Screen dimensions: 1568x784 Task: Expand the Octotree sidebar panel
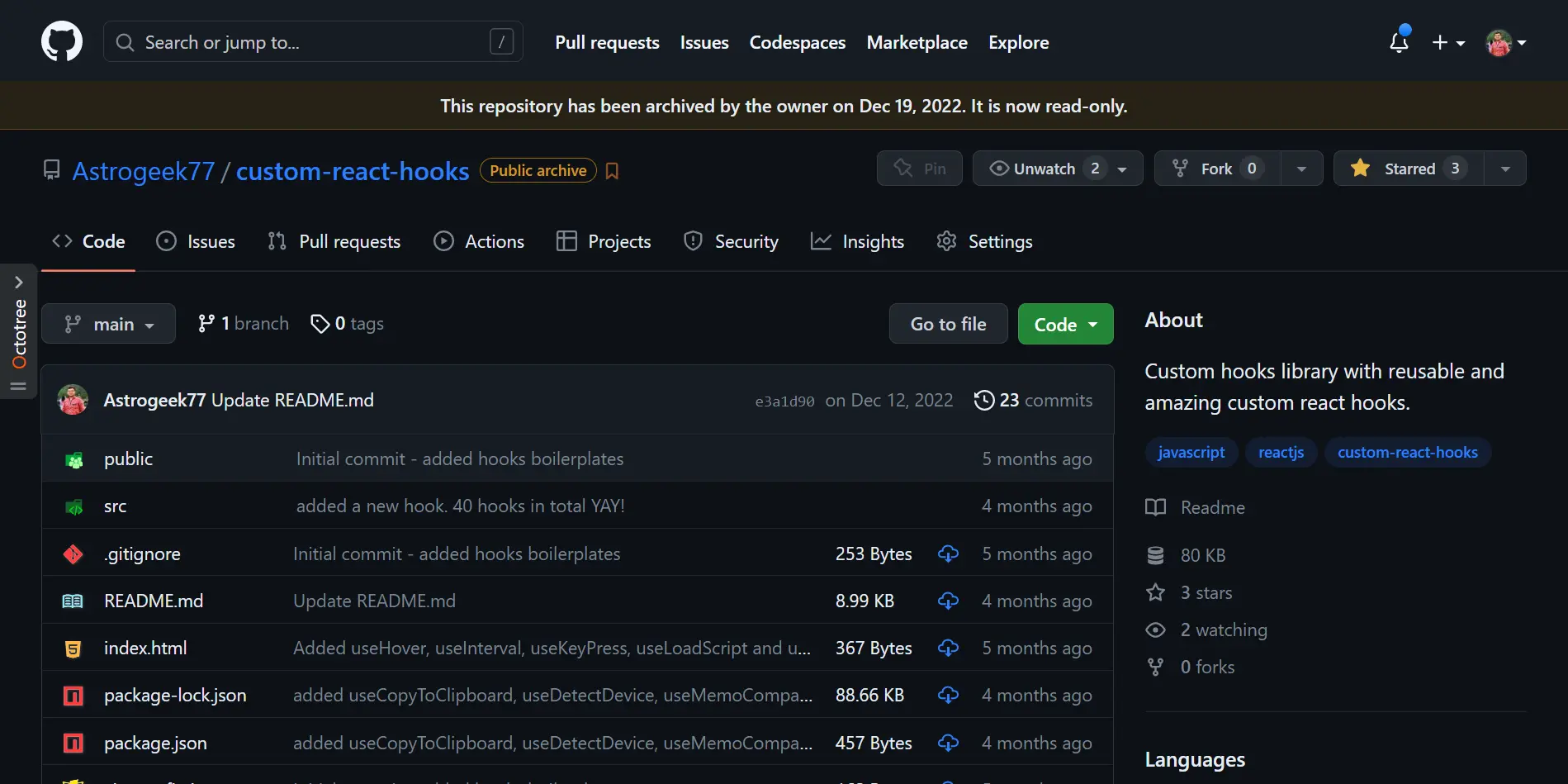(x=18, y=282)
